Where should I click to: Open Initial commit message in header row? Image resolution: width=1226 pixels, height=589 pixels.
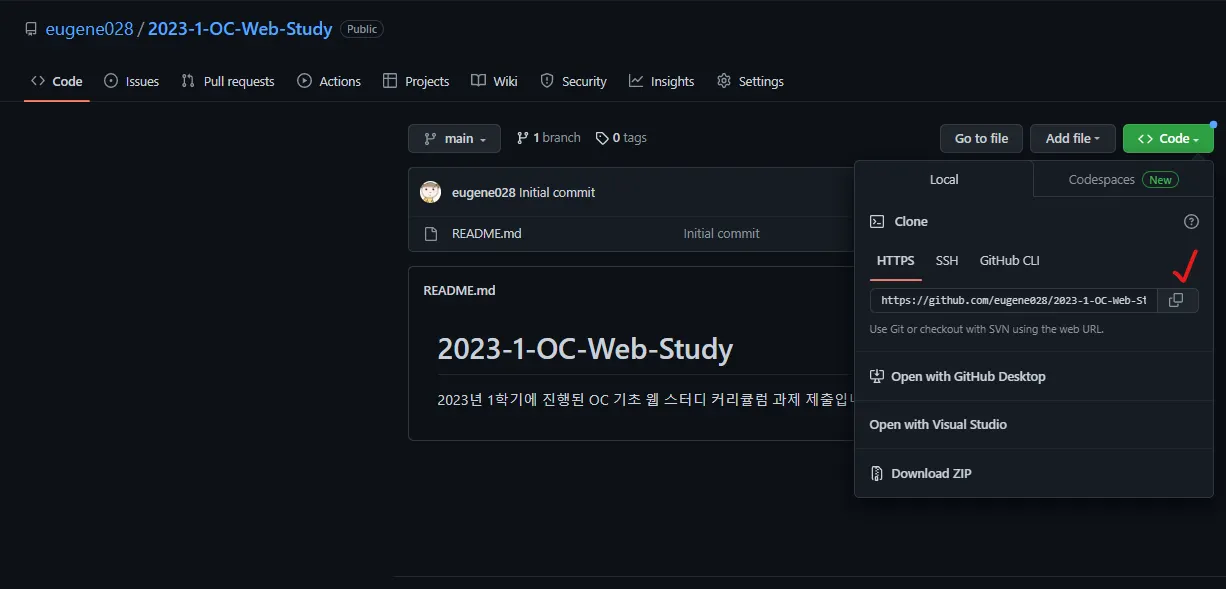(x=557, y=192)
